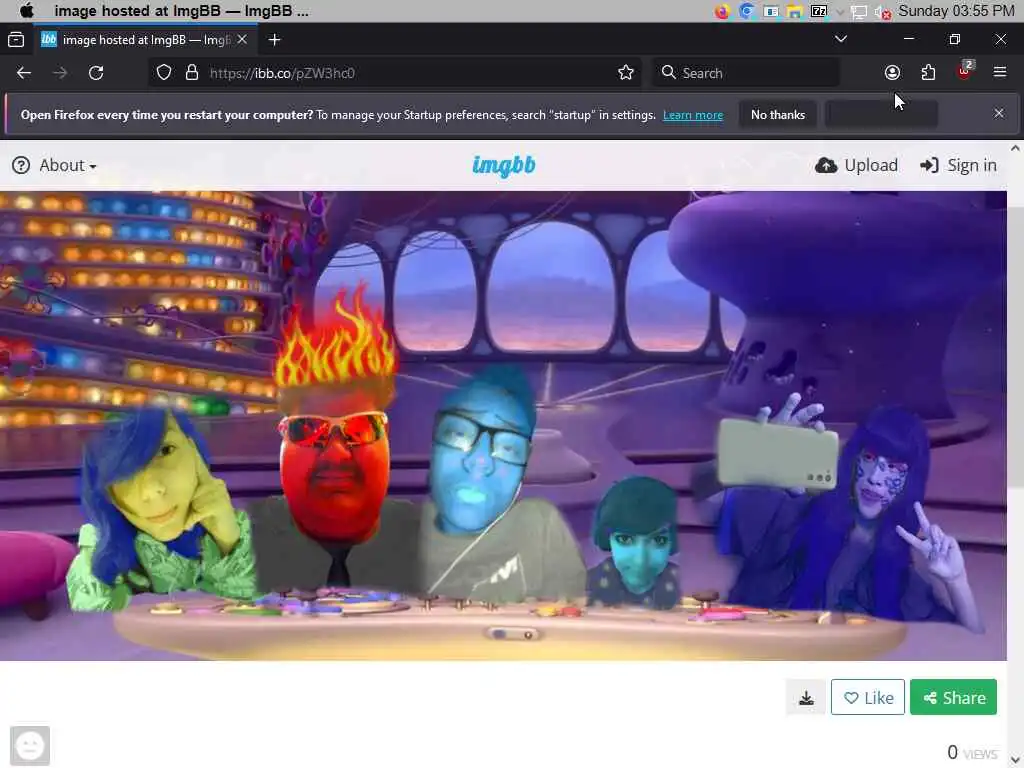Click the site security padlock icon

[x=191, y=72]
